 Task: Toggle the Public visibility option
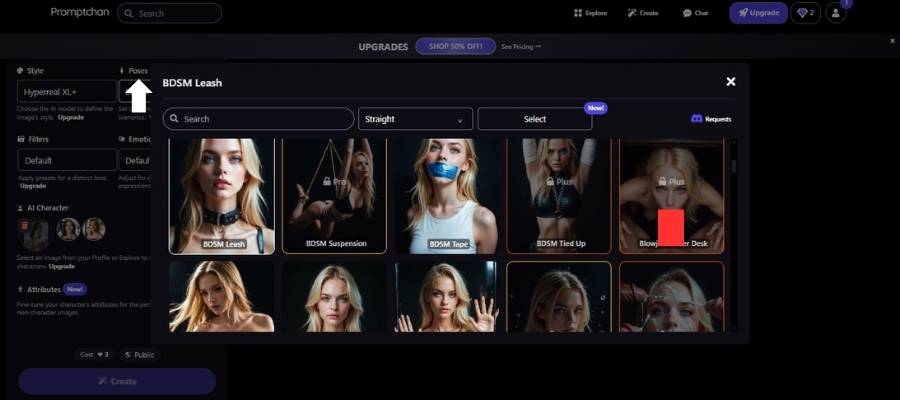pyautogui.click(x=141, y=355)
